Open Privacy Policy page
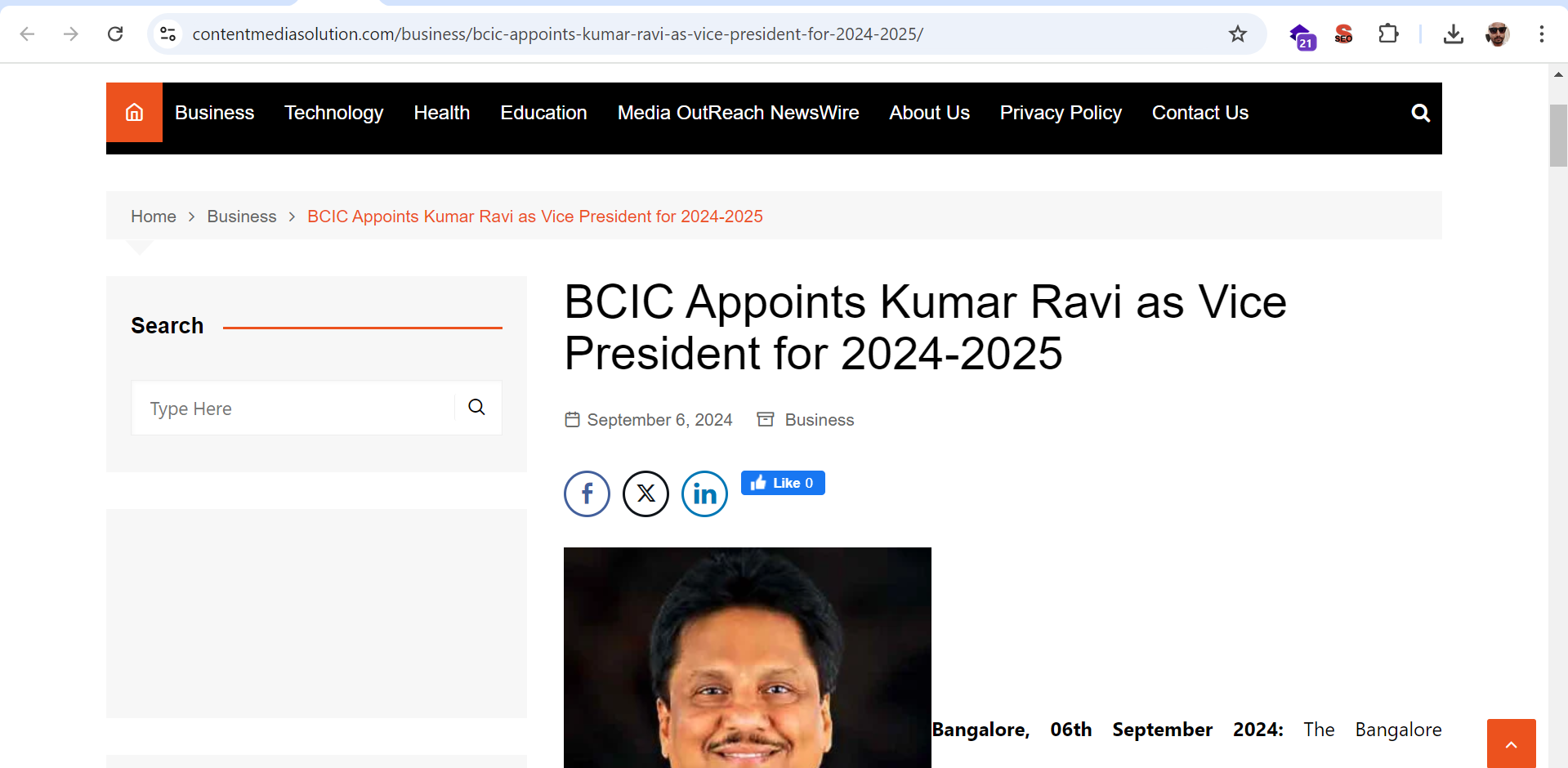The width and height of the screenshot is (1568, 768). pyautogui.click(x=1061, y=113)
